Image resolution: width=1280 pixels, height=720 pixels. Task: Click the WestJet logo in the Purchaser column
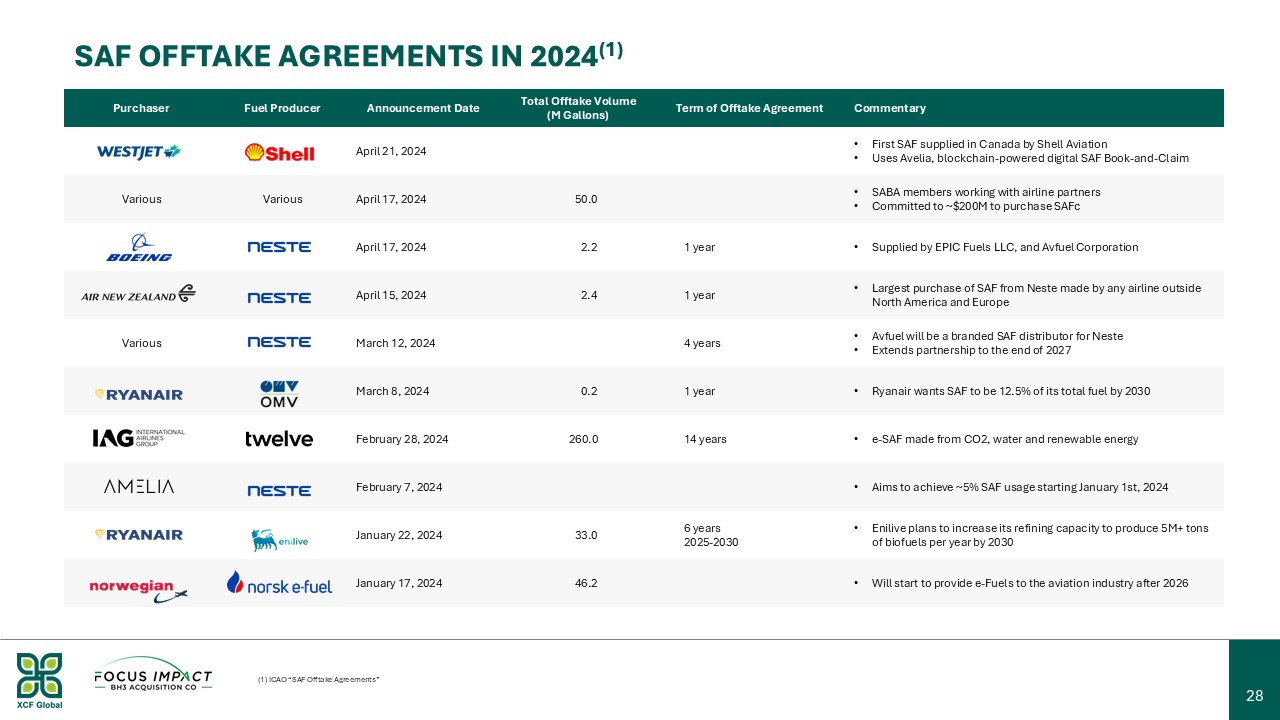(x=139, y=151)
